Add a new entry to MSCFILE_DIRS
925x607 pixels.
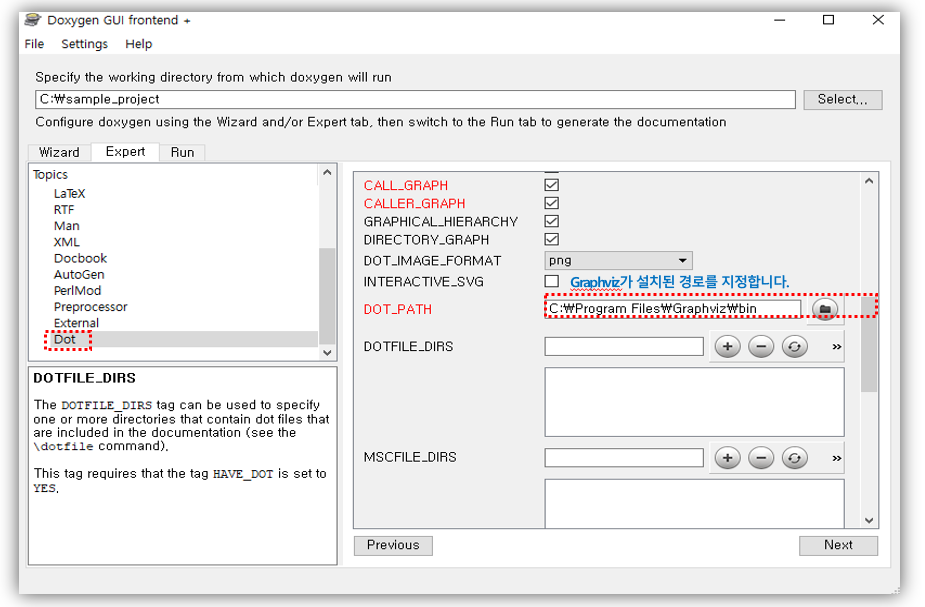click(727, 457)
